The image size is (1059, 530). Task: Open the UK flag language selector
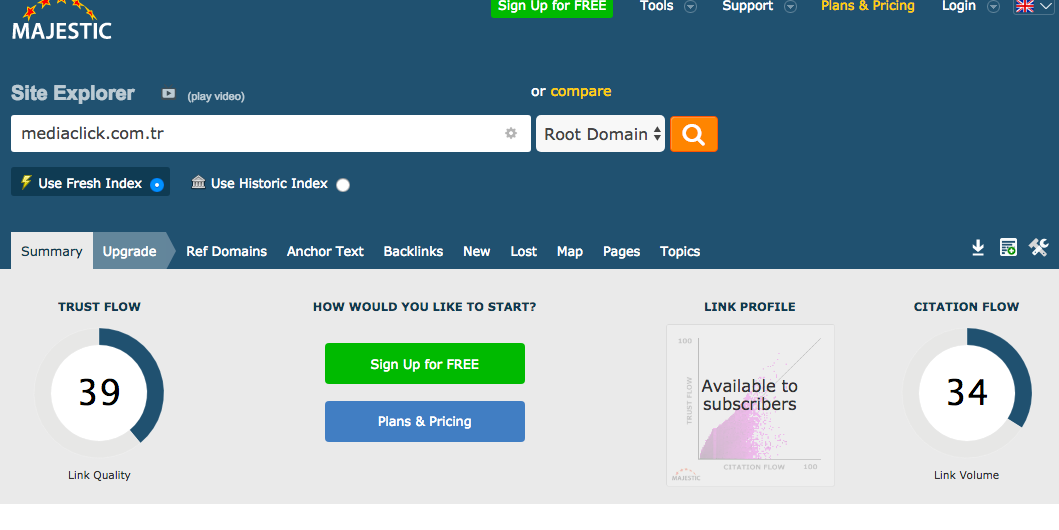pos(1033,6)
